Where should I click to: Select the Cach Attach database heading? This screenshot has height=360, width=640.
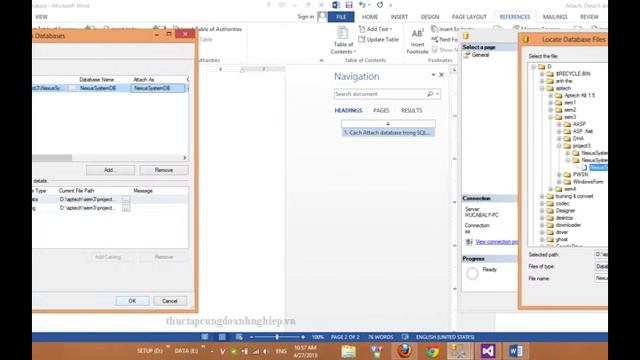(388, 133)
